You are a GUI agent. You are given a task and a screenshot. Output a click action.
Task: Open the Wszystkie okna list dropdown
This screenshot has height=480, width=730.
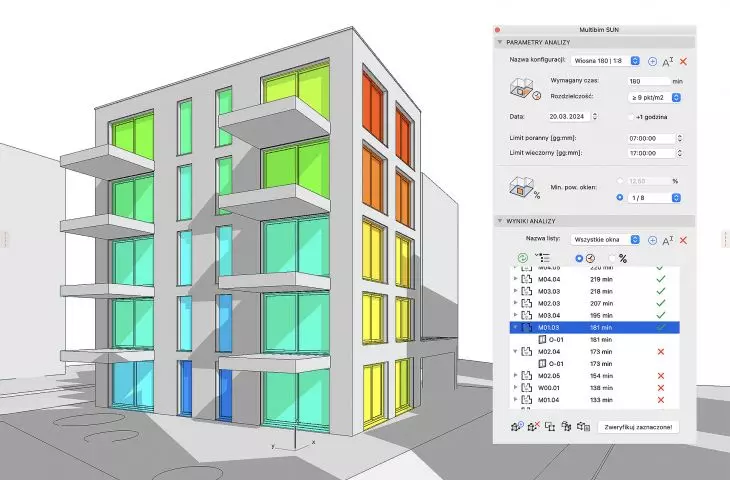[605, 239]
